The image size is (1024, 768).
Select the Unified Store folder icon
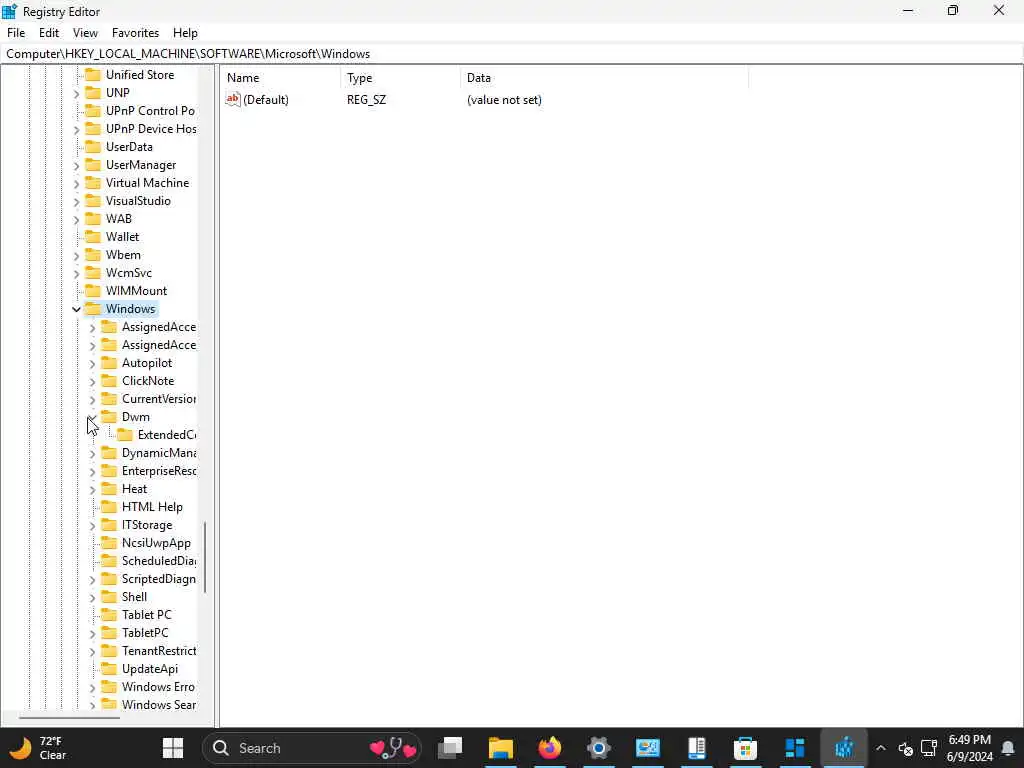pyautogui.click(x=93, y=74)
